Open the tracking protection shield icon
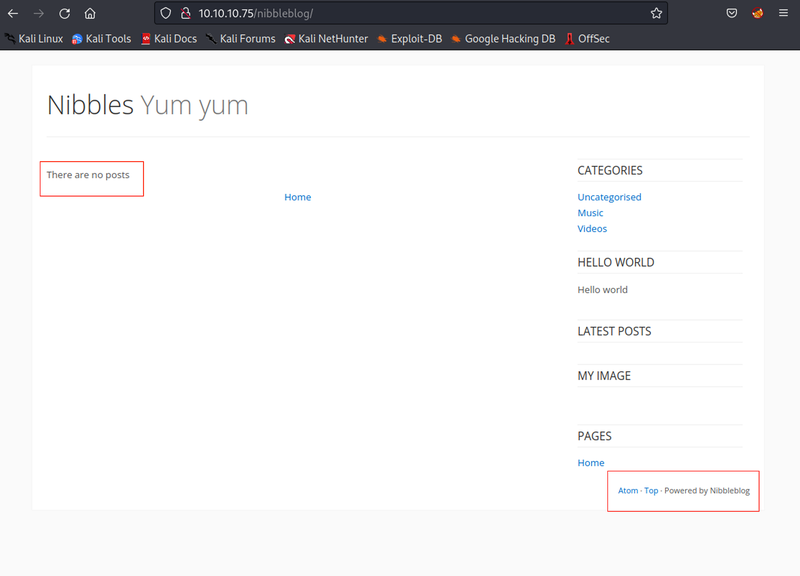 click(x=166, y=14)
